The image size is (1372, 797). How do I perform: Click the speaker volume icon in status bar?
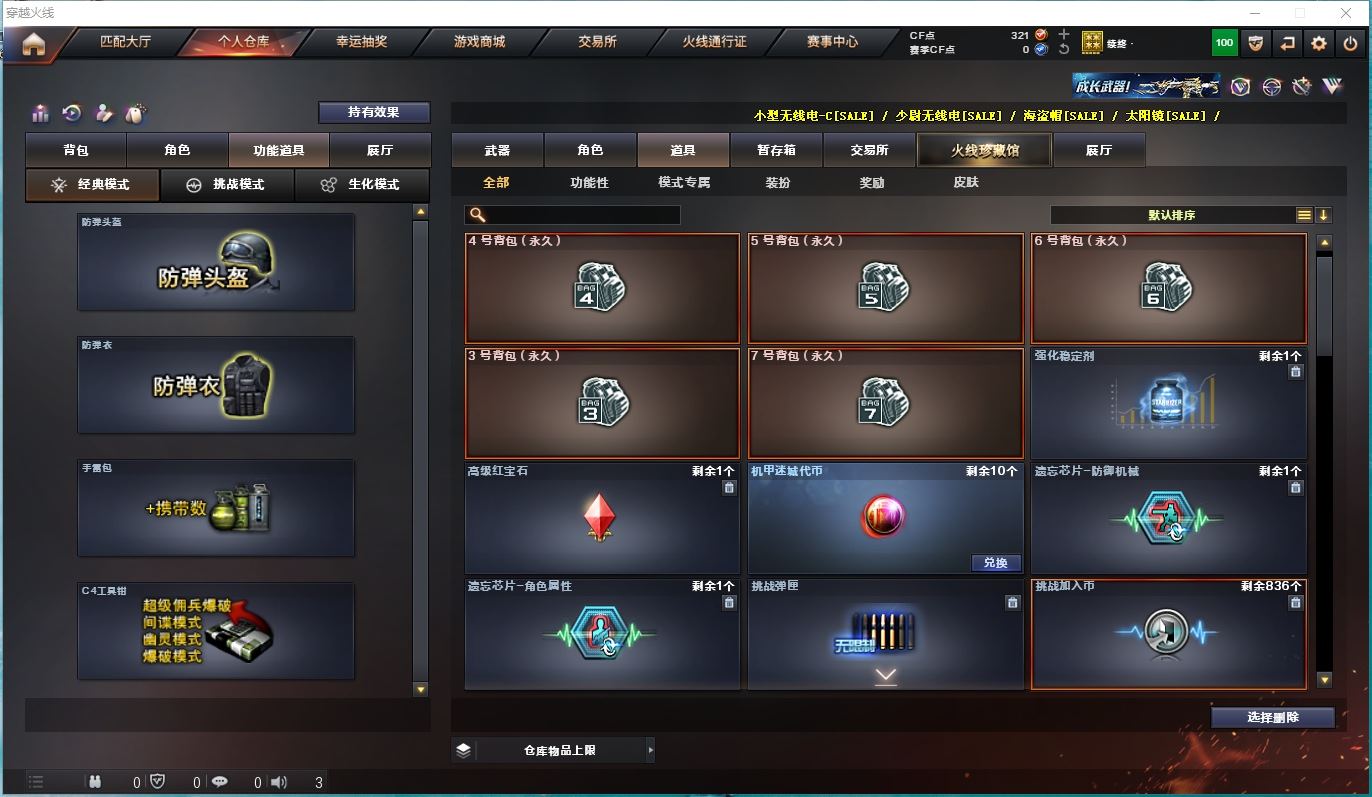279,782
